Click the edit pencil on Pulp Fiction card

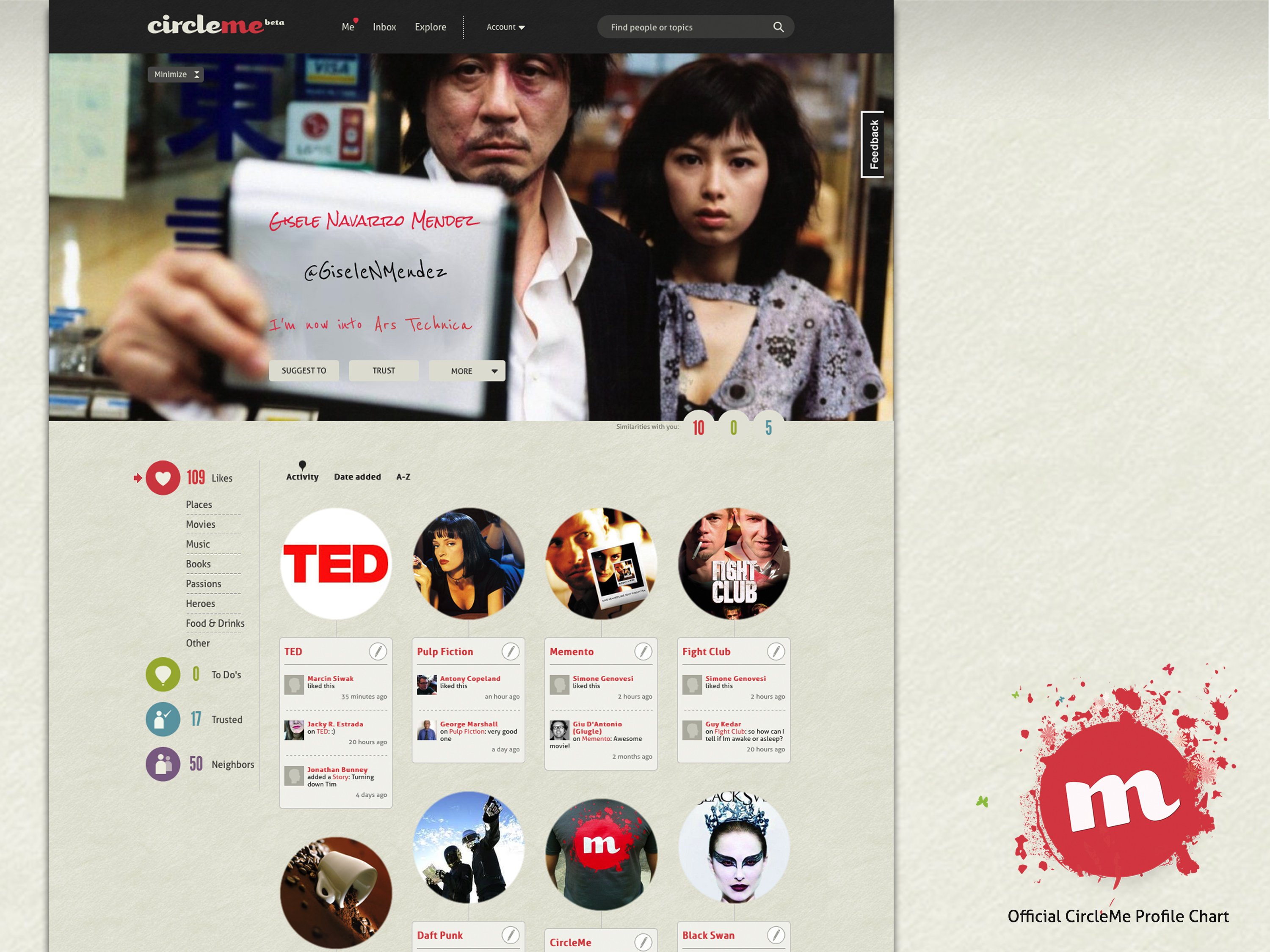[510, 651]
